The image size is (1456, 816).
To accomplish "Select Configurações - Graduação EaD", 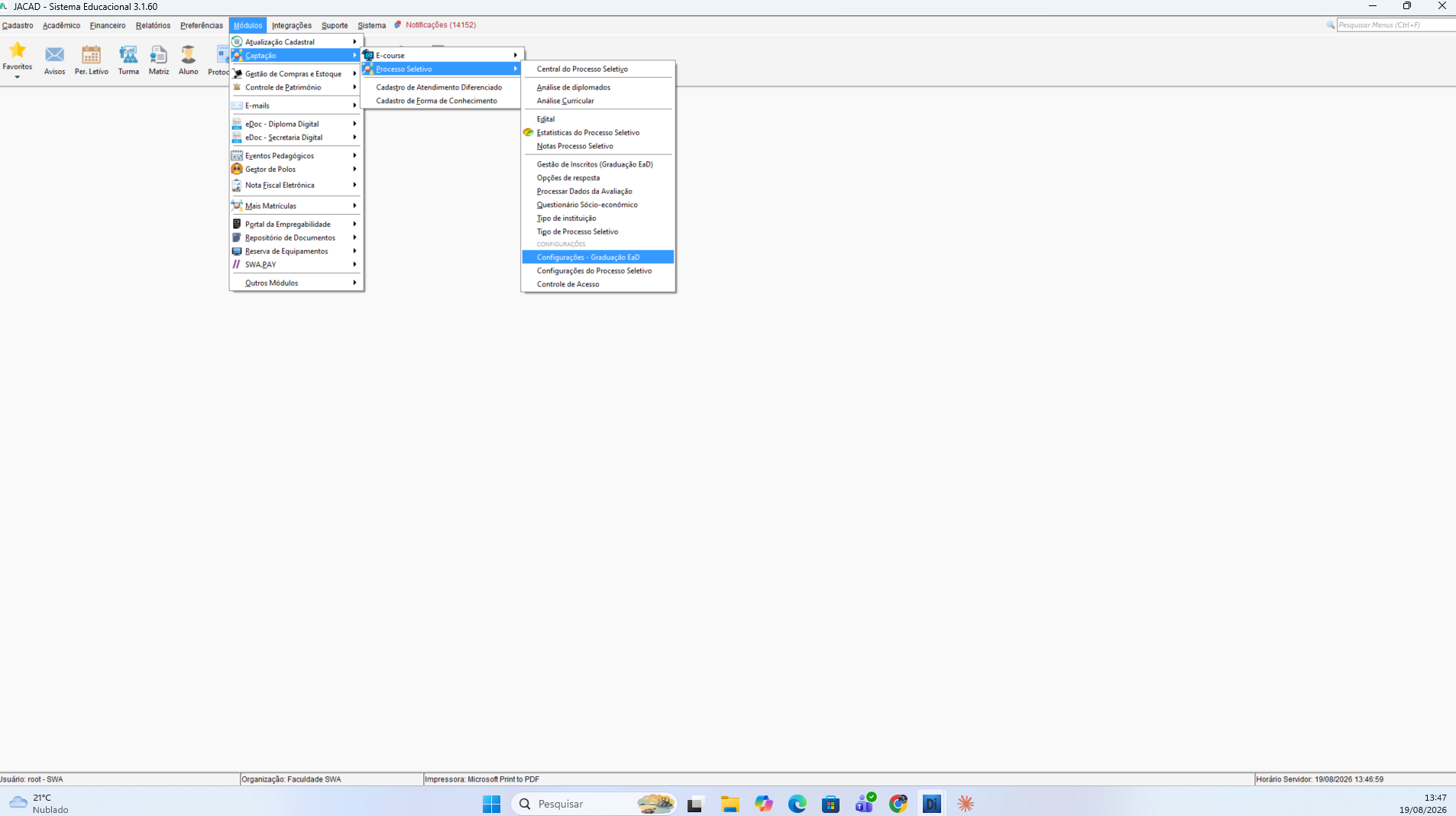I will [x=598, y=257].
